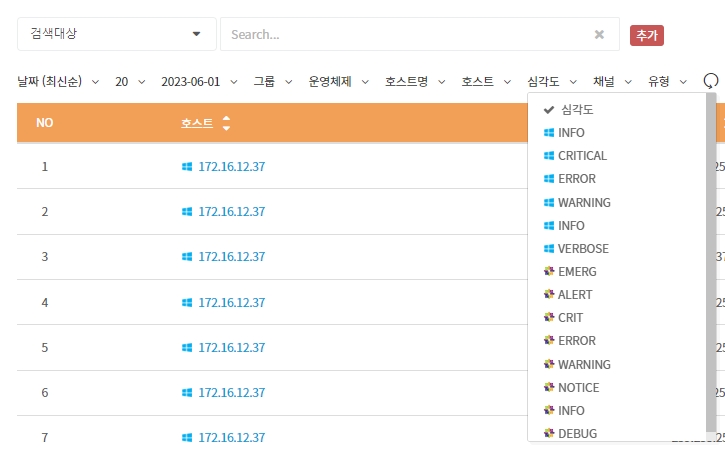Clear the search box with the X icon
The height and width of the screenshot is (449, 725).
pyautogui.click(x=599, y=34)
